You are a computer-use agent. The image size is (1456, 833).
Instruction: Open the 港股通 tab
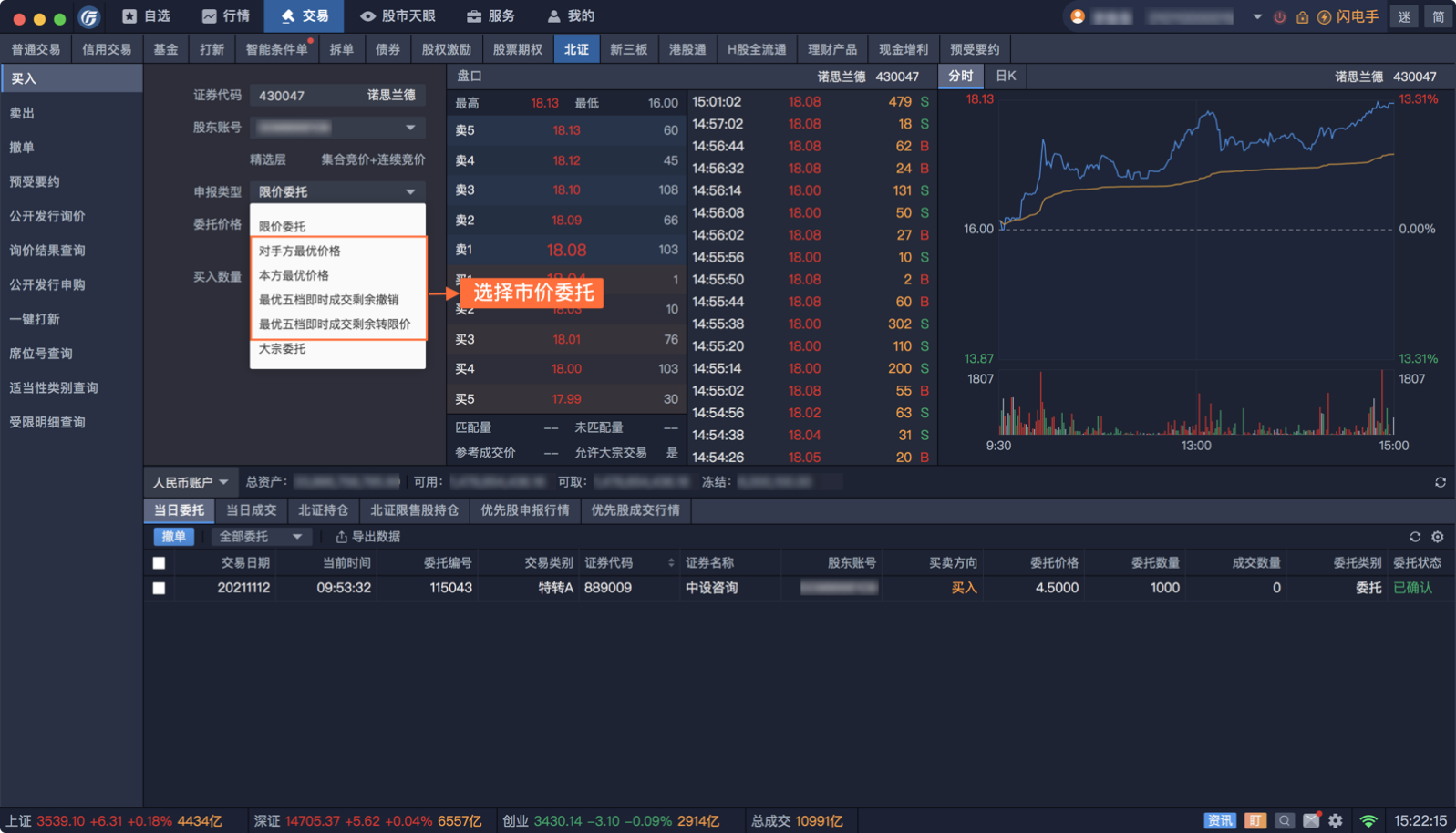click(x=687, y=49)
